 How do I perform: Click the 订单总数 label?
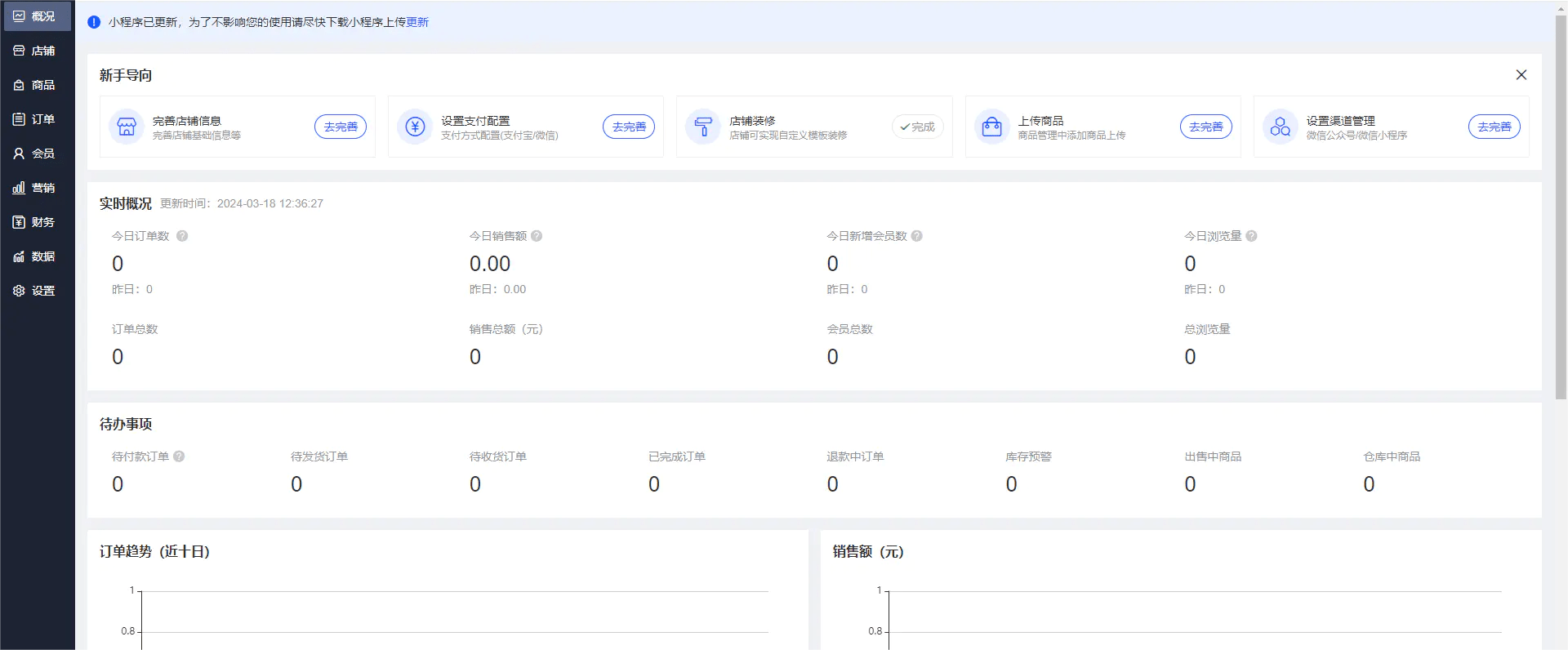[135, 329]
